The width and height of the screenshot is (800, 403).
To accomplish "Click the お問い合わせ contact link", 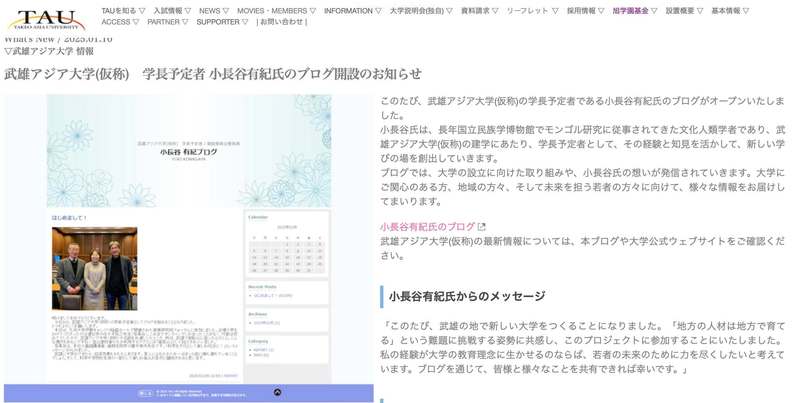I will pos(281,22).
